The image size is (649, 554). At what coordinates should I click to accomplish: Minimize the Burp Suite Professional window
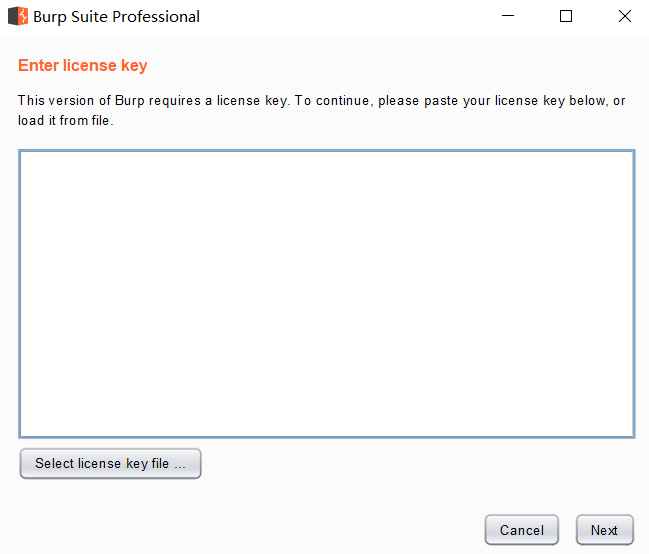pyautogui.click(x=508, y=16)
